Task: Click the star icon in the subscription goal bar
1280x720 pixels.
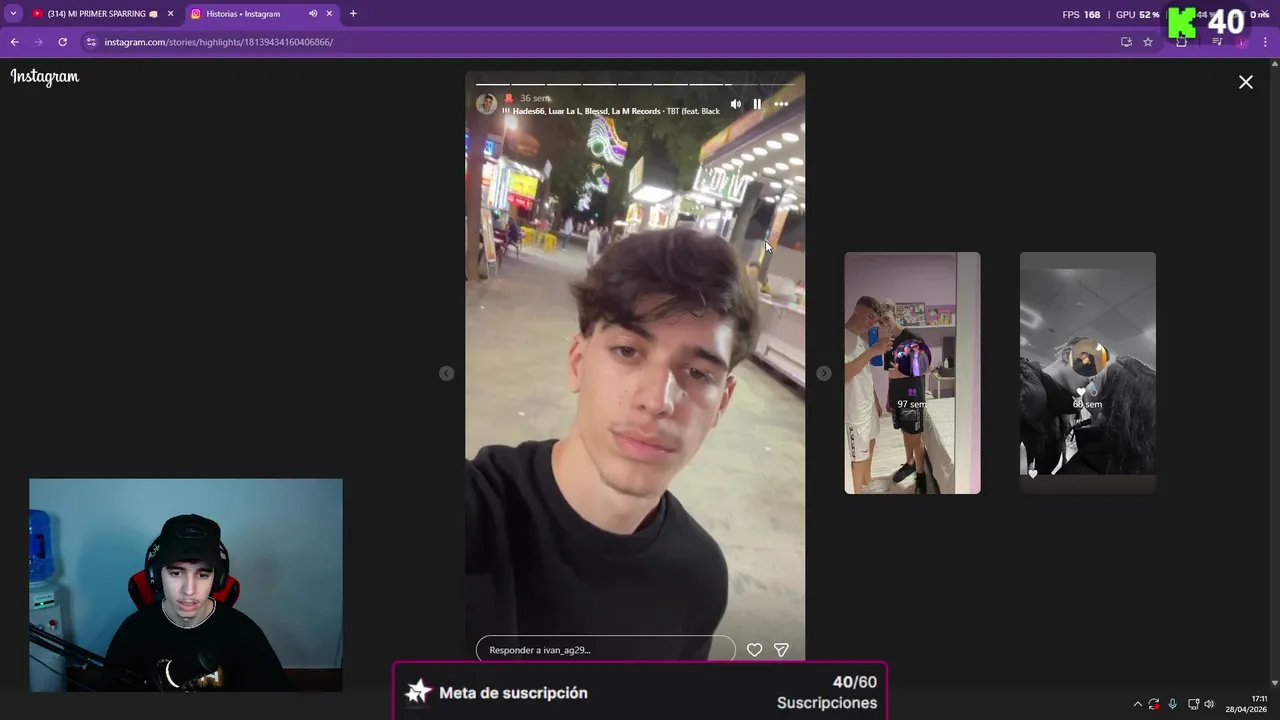Action: 419,692
